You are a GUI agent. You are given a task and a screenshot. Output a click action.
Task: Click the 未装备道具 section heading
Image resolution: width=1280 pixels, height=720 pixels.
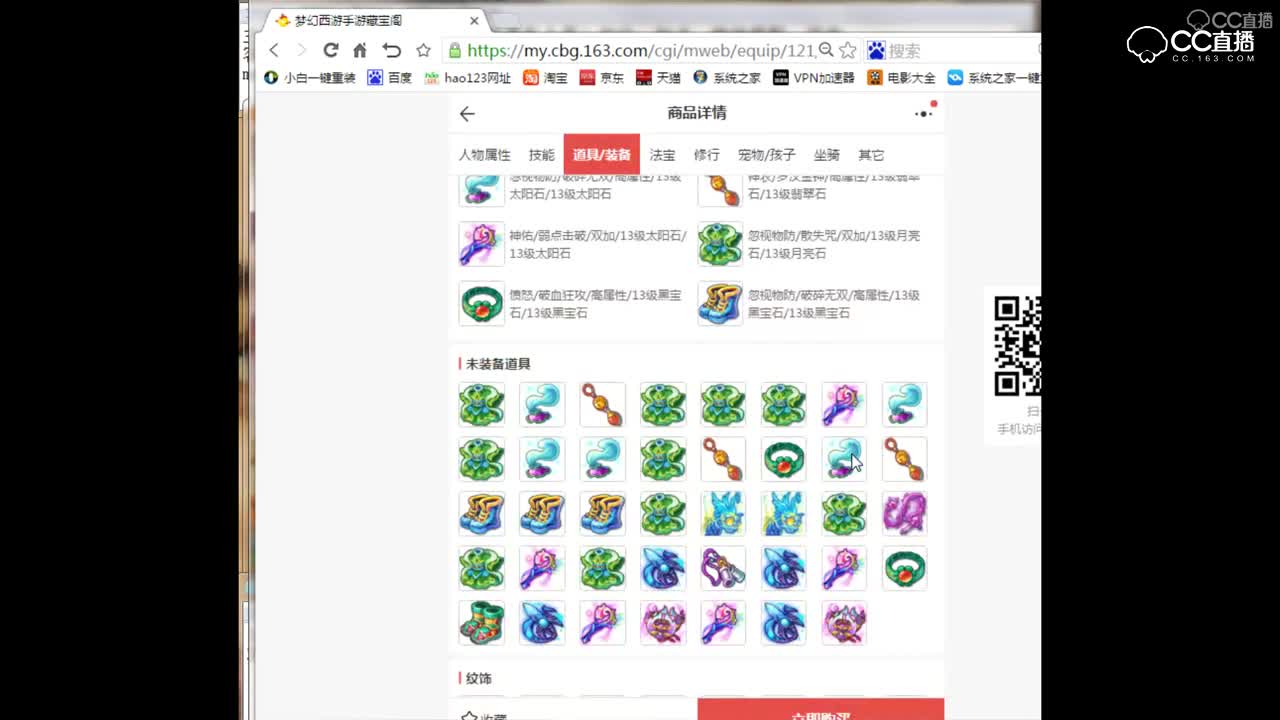click(x=498, y=364)
